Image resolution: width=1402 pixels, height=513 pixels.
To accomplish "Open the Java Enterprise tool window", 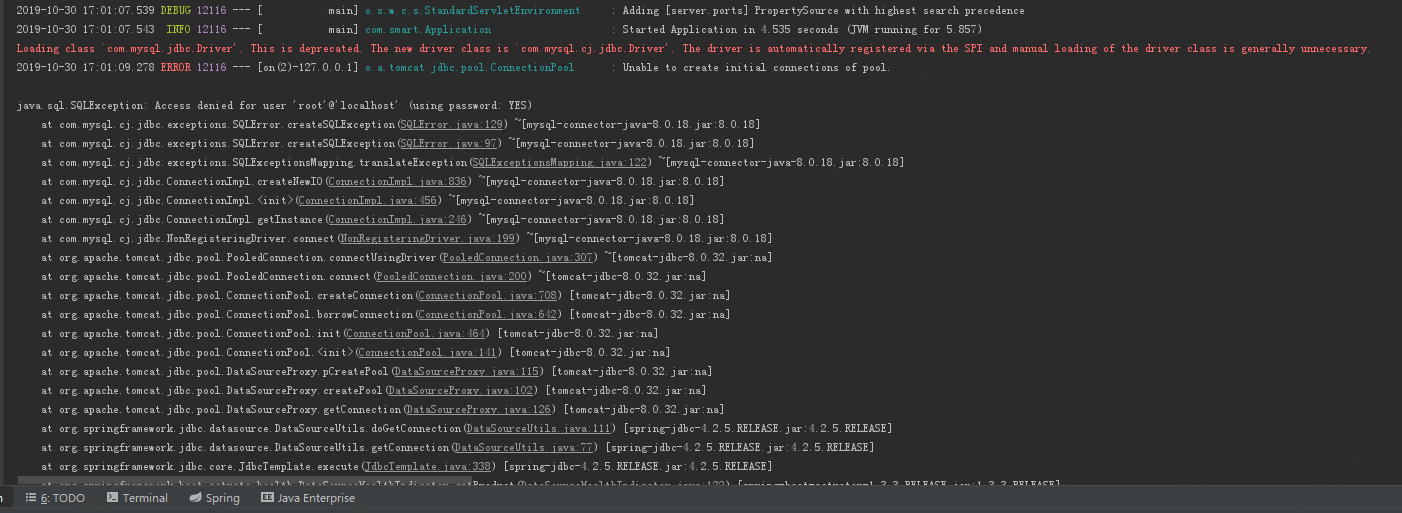I will [x=307, y=498].
